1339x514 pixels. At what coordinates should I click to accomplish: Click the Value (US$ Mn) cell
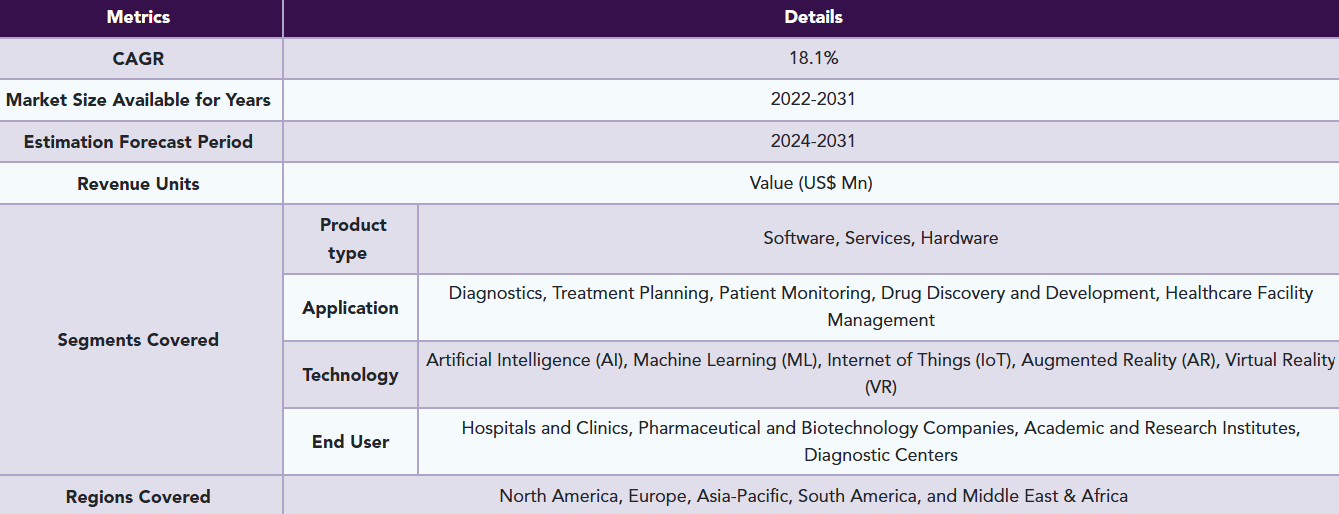pos(811,183)
